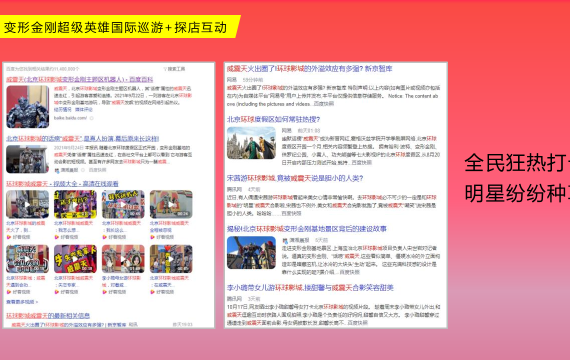Viewport: 570px width, 360px height.
Task: Click the Harry Potter castle thumbnail
Action: (x=251, y=143)
